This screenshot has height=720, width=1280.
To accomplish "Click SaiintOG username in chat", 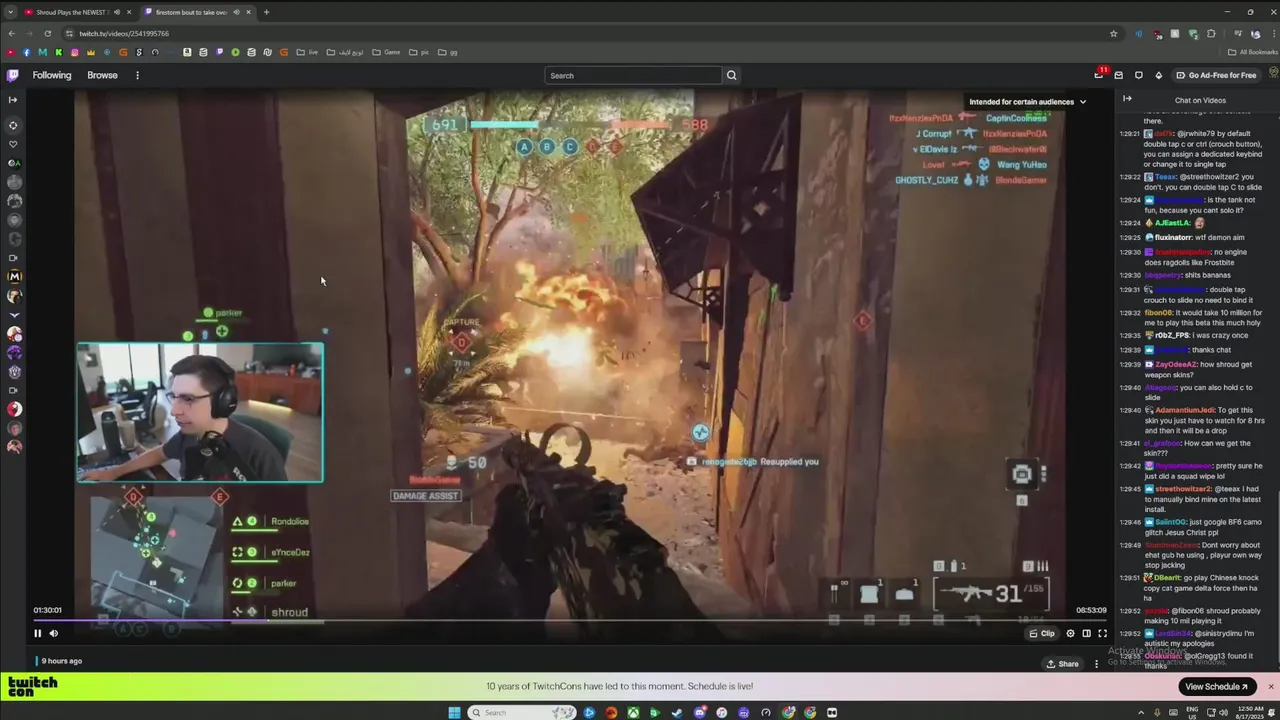I will click(x=1172, y=522).
